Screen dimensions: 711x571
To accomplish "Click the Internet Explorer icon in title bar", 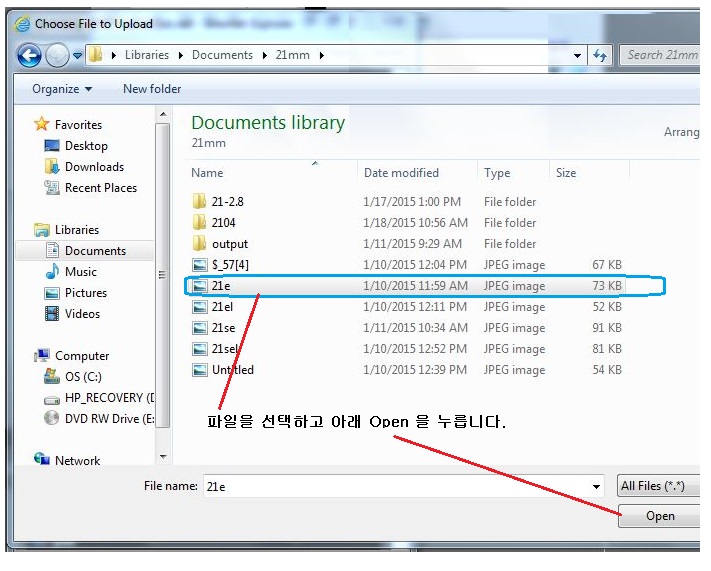I will (x=23, y=24).
